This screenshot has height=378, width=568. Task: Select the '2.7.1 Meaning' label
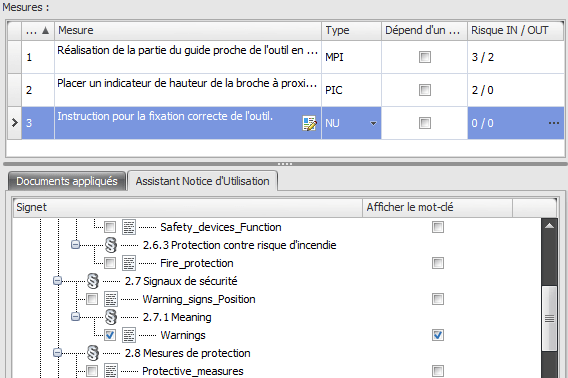[x=177, y=317]
